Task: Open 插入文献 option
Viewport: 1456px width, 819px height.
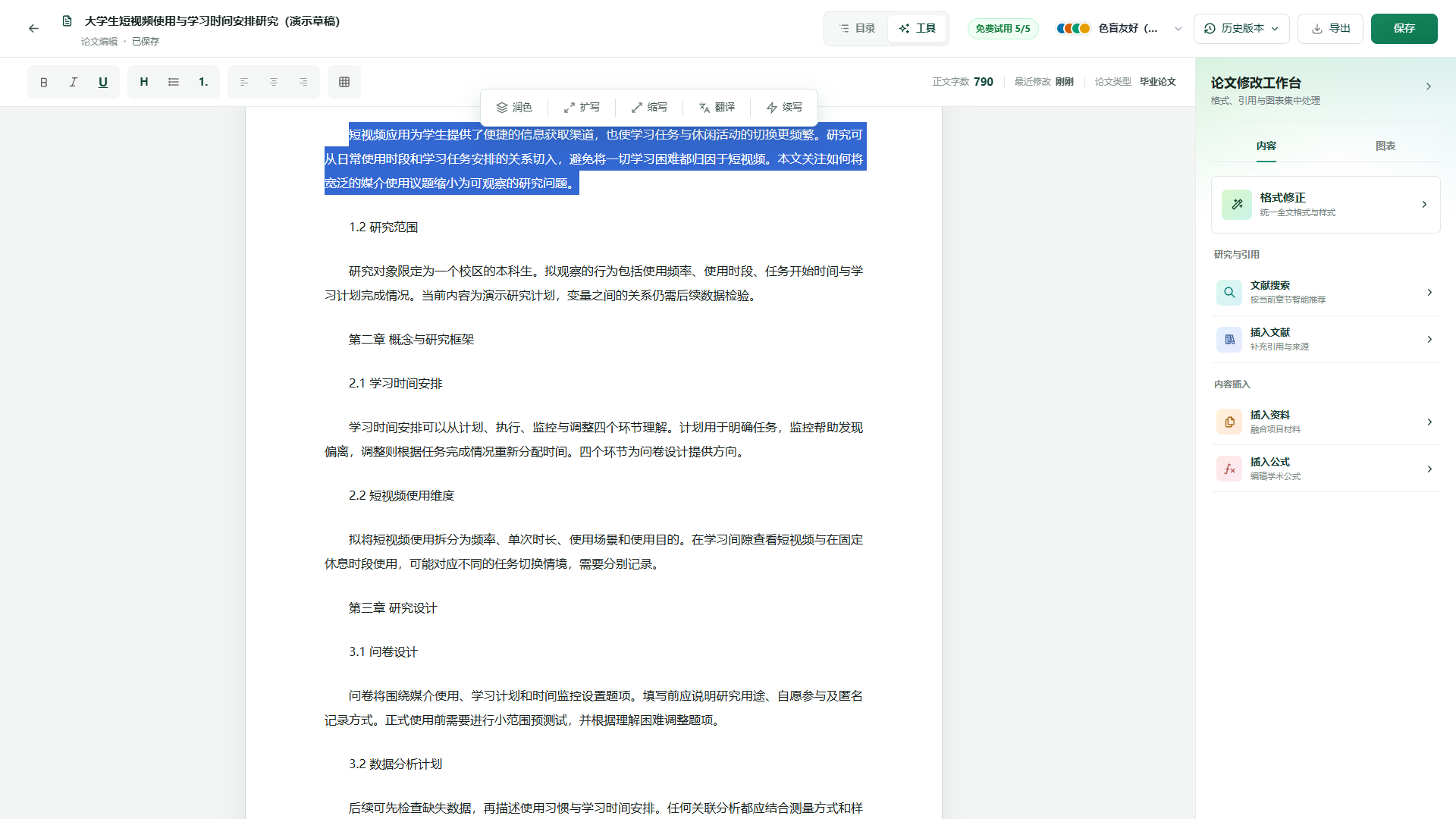Action: pos(1326,340)
